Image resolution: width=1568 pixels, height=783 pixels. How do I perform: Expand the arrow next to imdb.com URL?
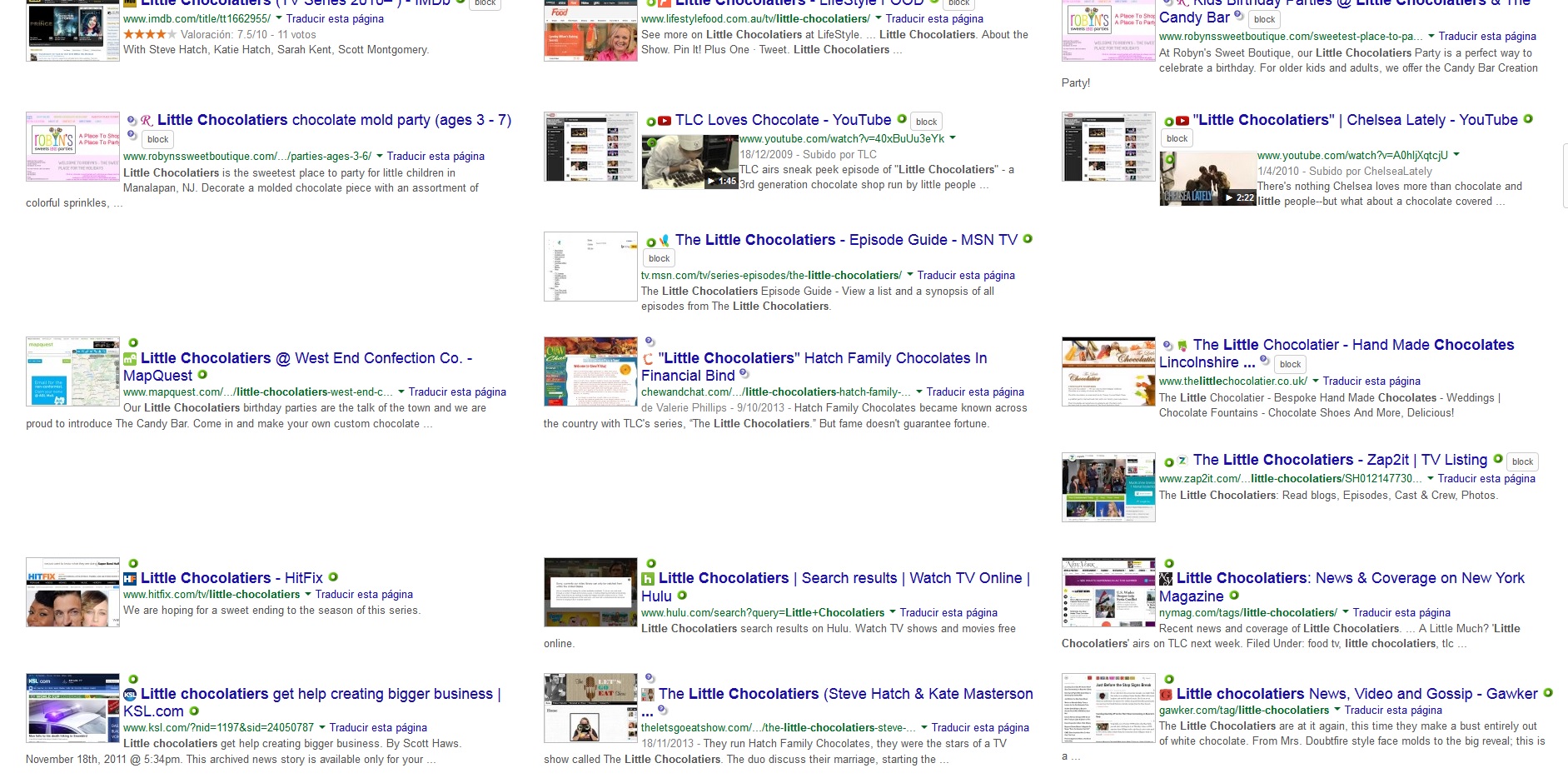[x=279, y=17]
